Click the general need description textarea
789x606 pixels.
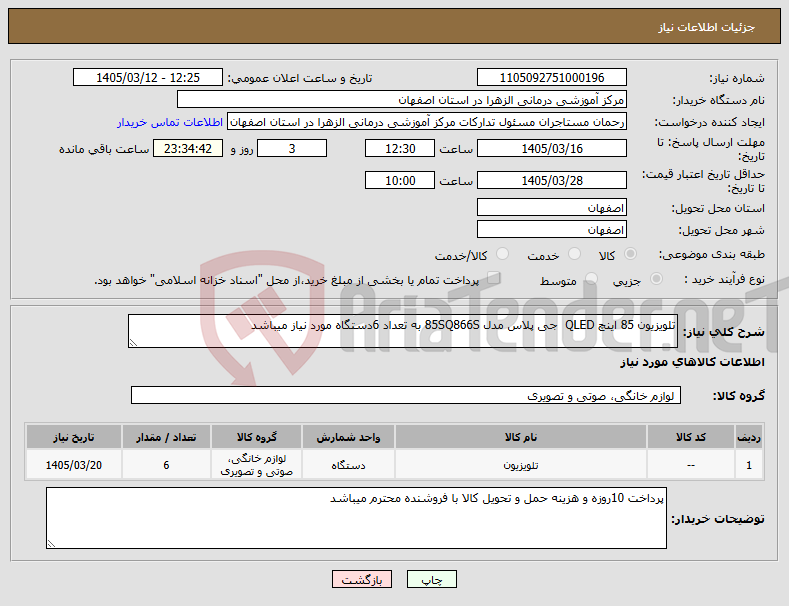[403, 331]
